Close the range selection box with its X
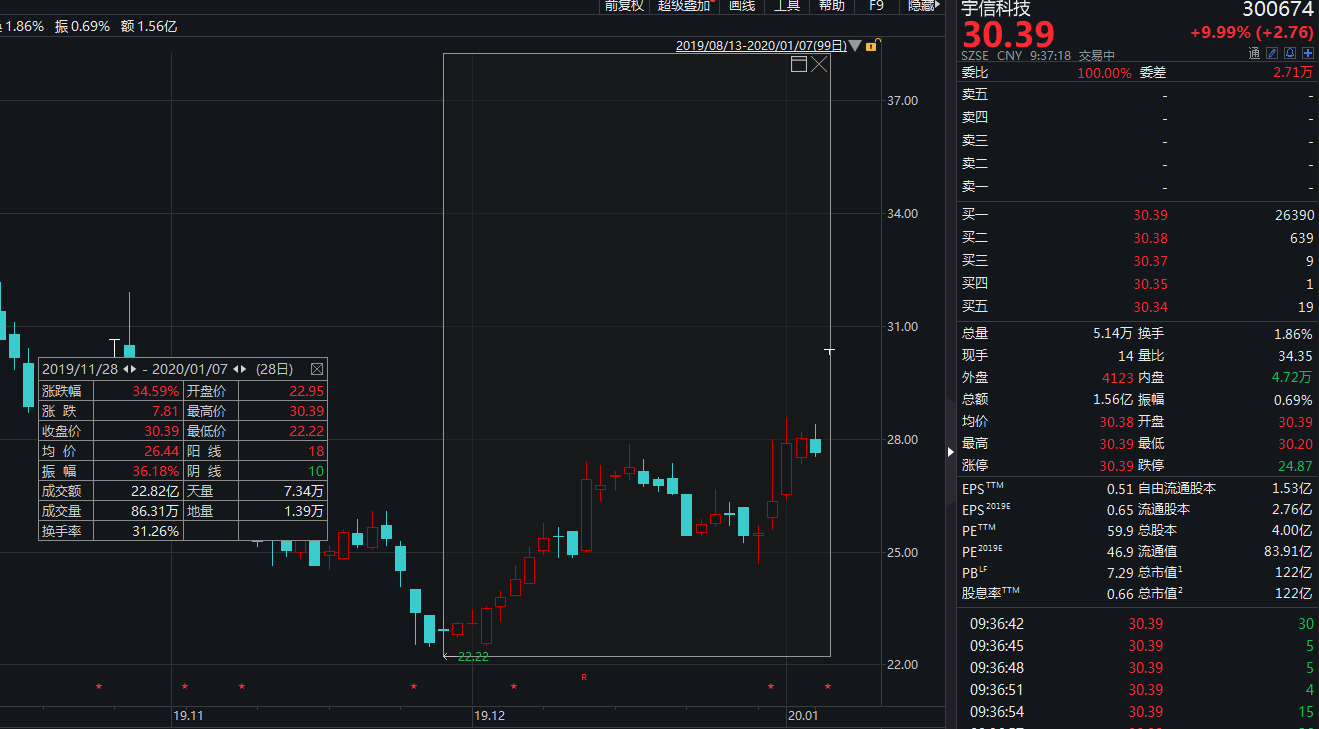The image size is (1319, 729). (819, 64)
